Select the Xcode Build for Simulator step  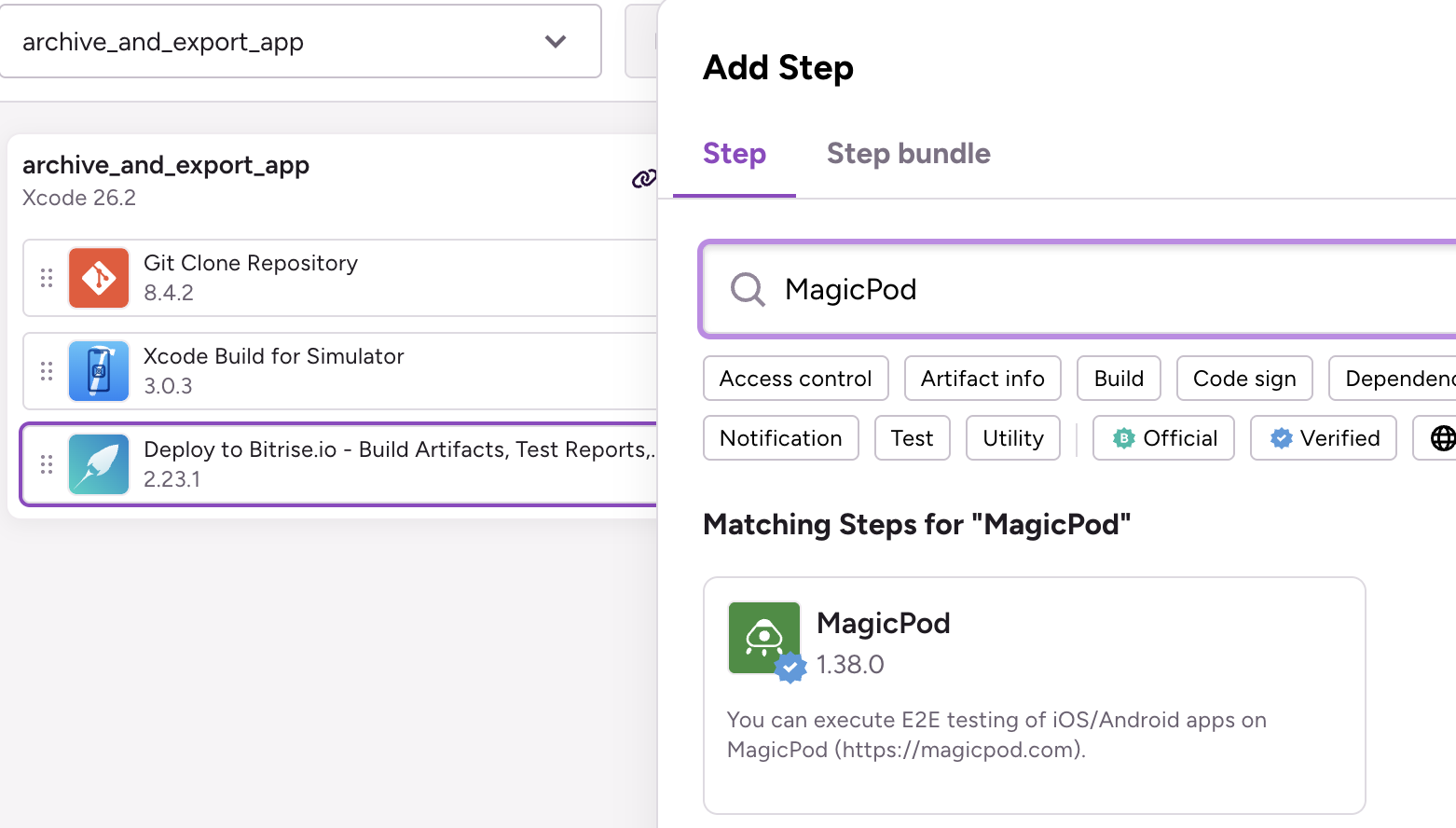[340, 371]
